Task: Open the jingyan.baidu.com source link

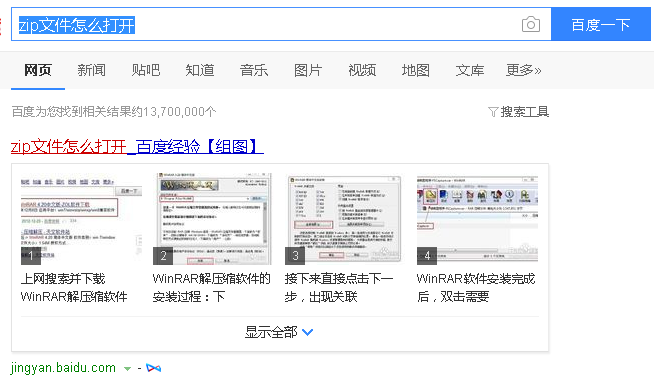Action: [63, 367]
